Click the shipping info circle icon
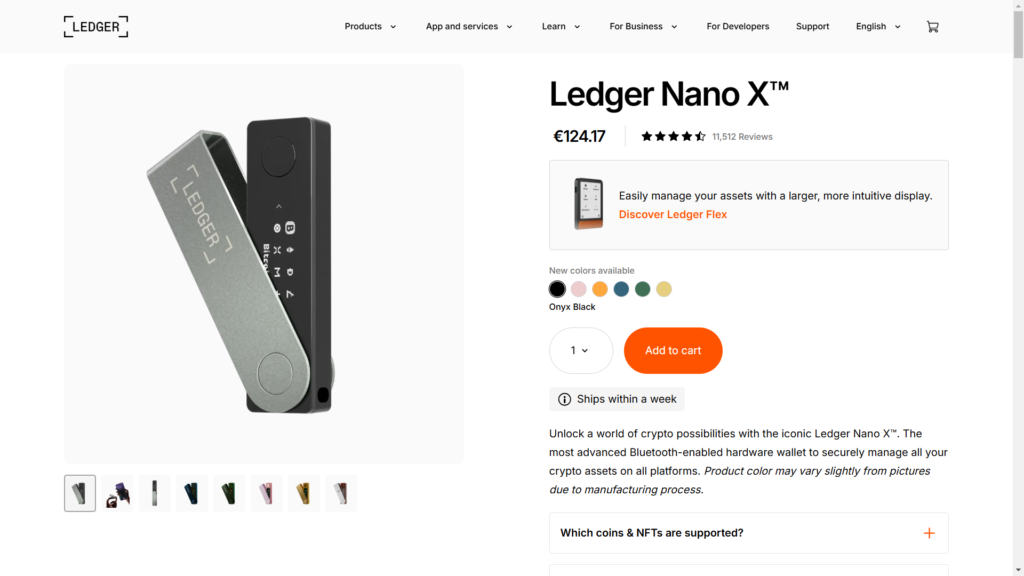This screenshot has width=1024, height=576. click(x=565, y=399)
